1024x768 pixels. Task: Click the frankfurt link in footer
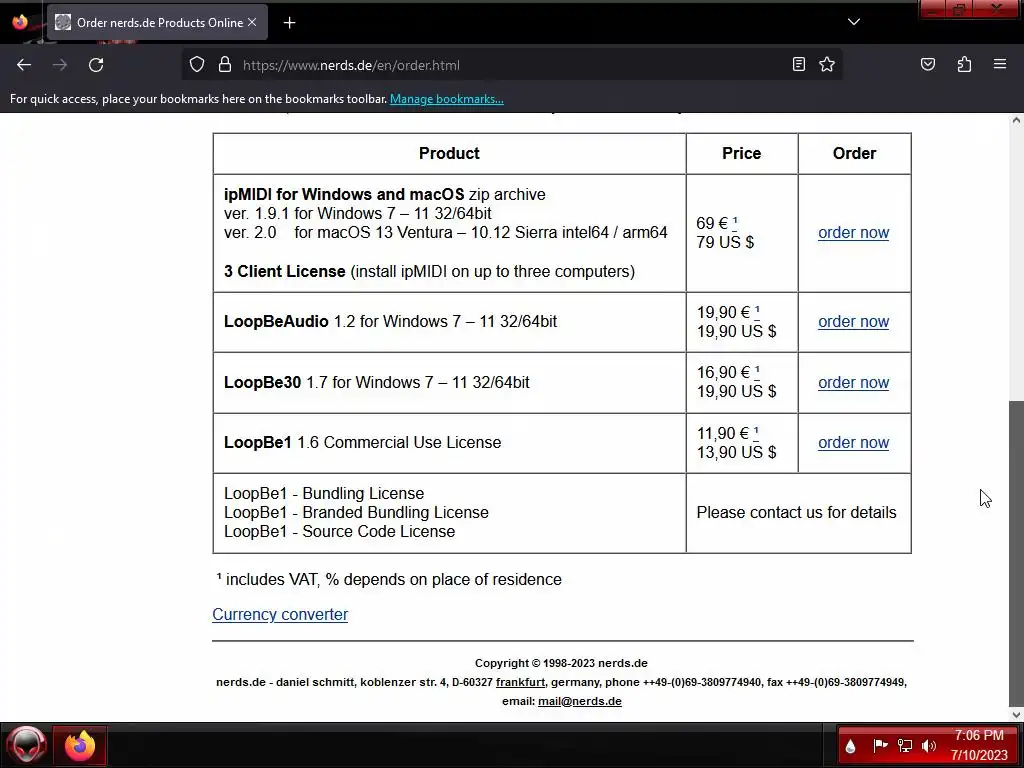[520, 682]
